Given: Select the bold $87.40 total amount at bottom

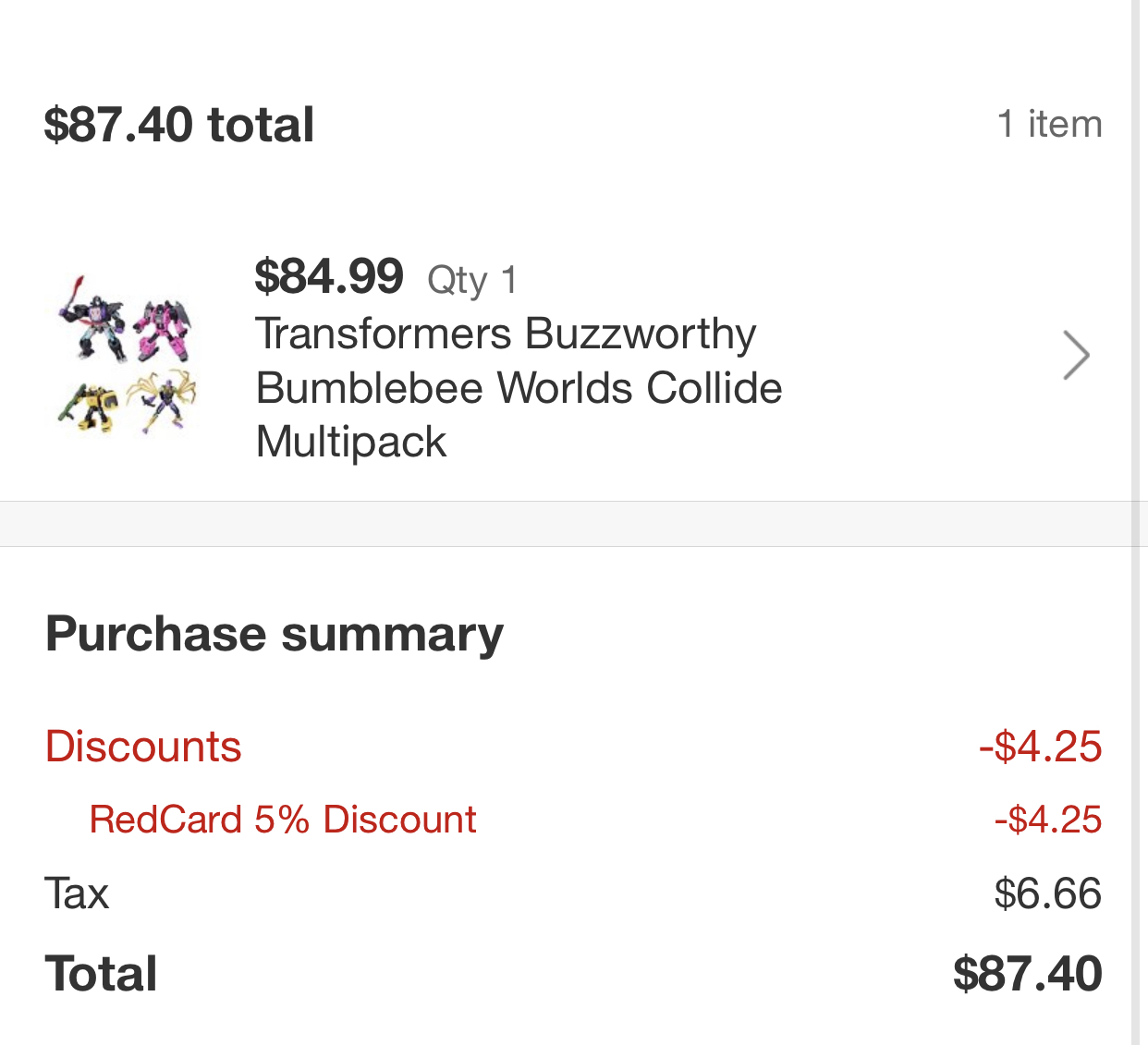Looking at the screenshot, I should pos(1027,974).
